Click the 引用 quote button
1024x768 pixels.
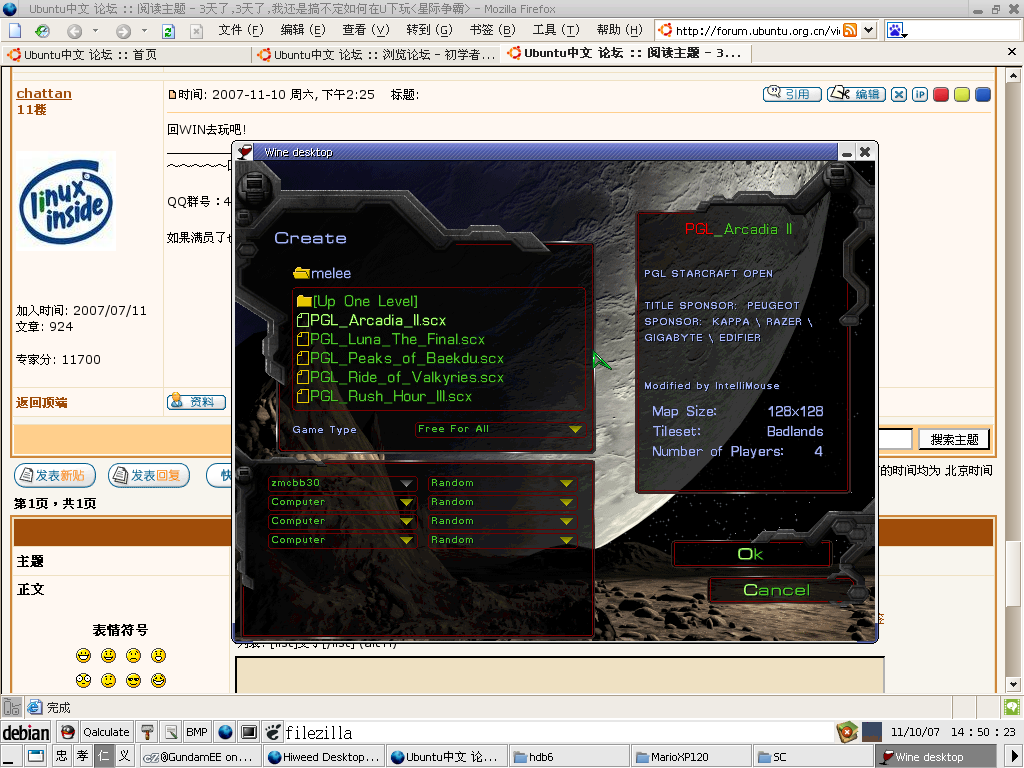click(792, 94)
